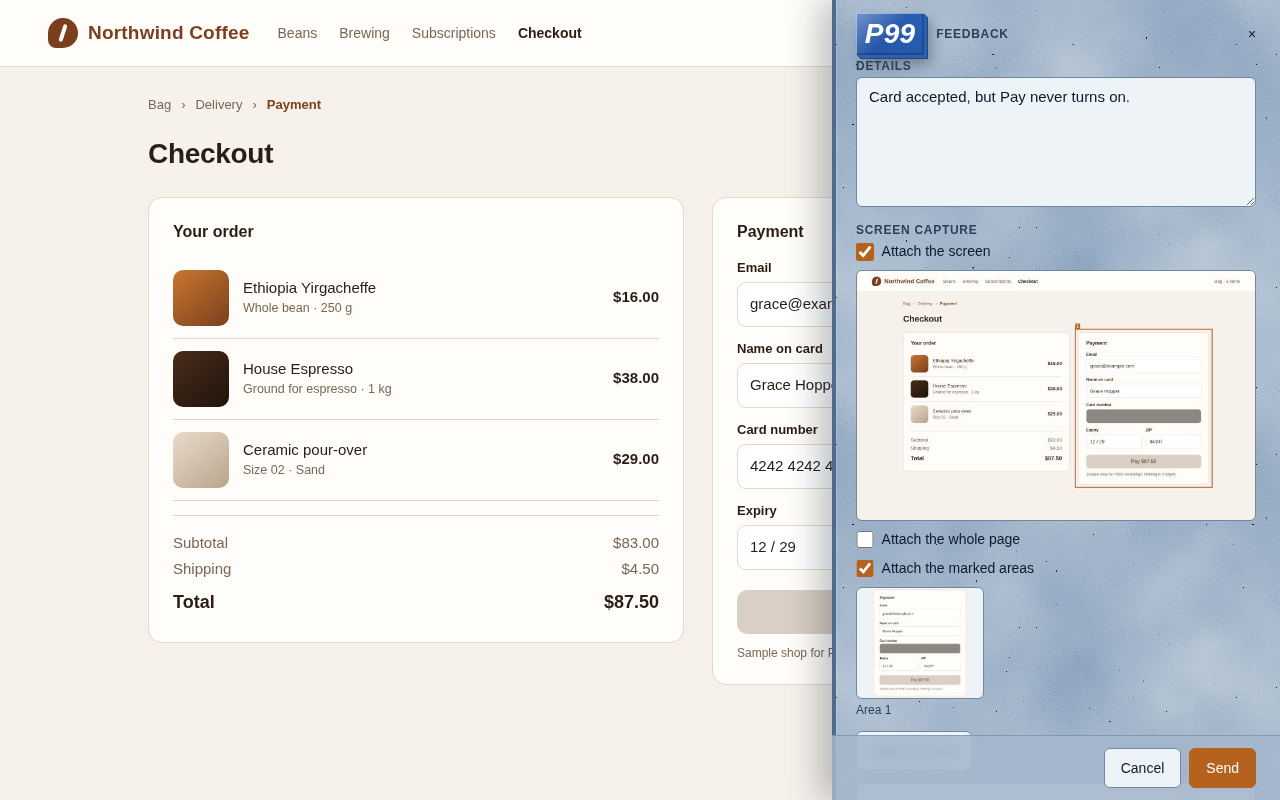Select the Checkout navigation item
This screenshot has height=800, width=1280.
click(550, 33)
